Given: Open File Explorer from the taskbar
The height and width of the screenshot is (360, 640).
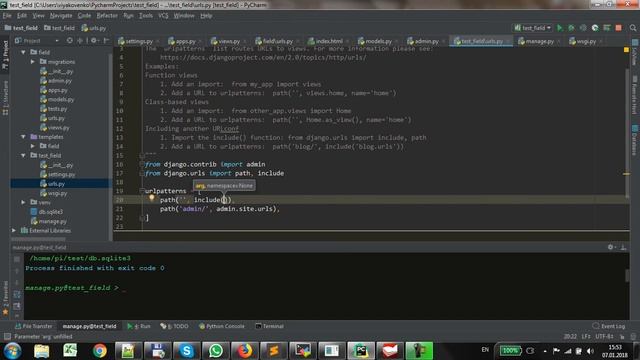Looking at the screenshot, I should (41, 351).
